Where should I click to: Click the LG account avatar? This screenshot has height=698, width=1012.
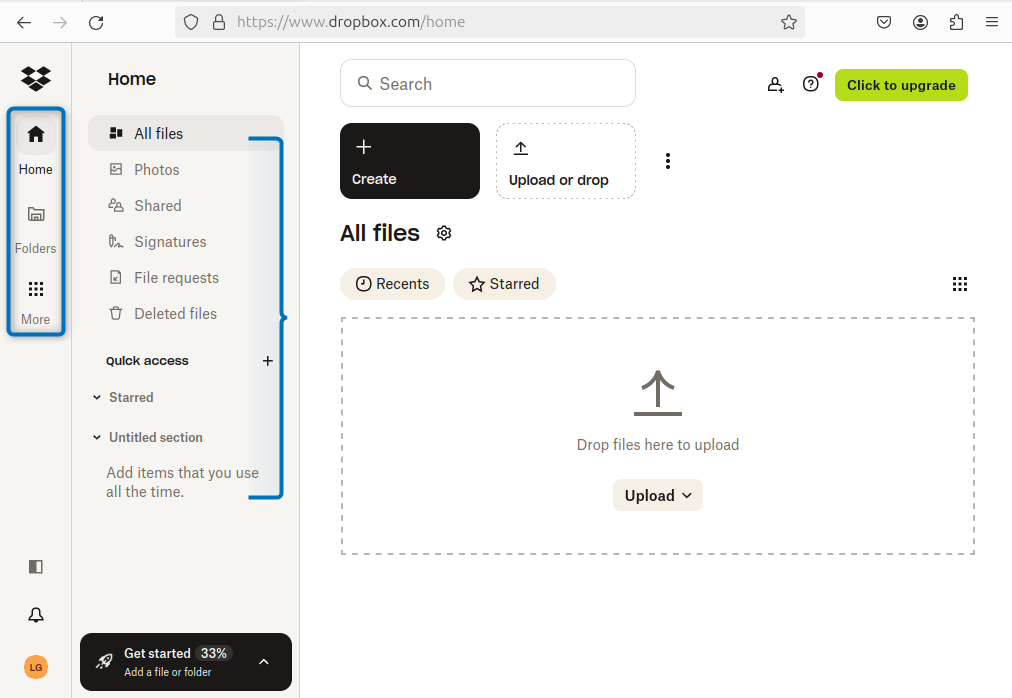(x=36, y=667)
